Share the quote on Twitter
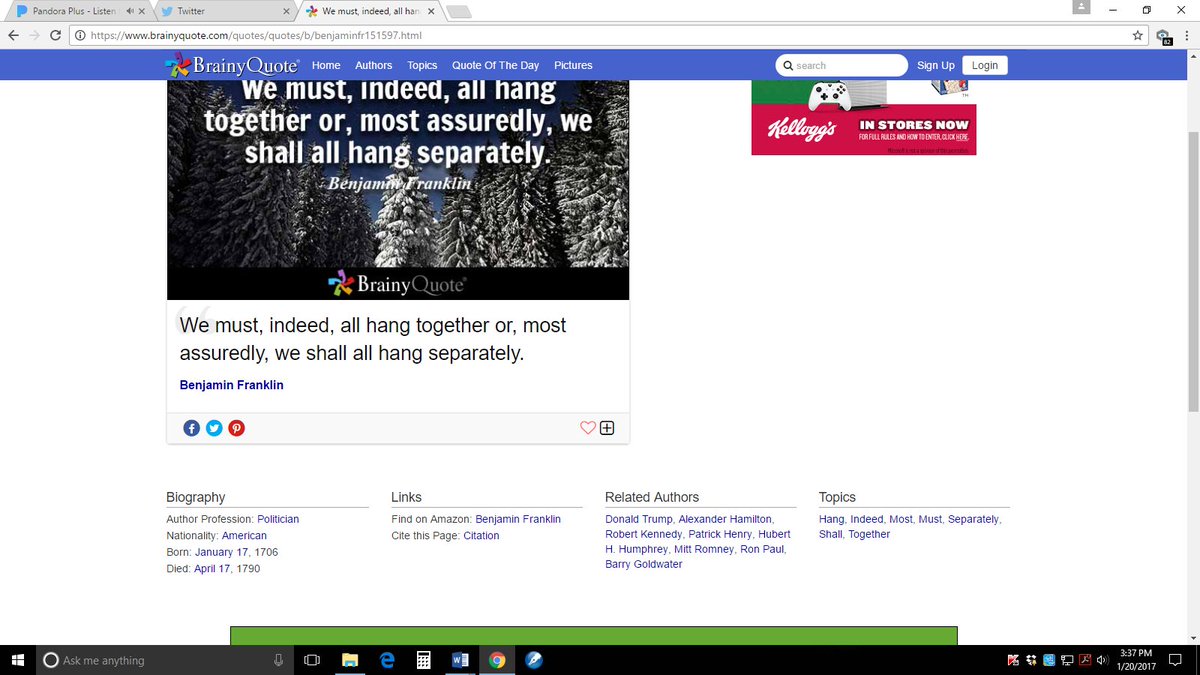 click(214, 428)
